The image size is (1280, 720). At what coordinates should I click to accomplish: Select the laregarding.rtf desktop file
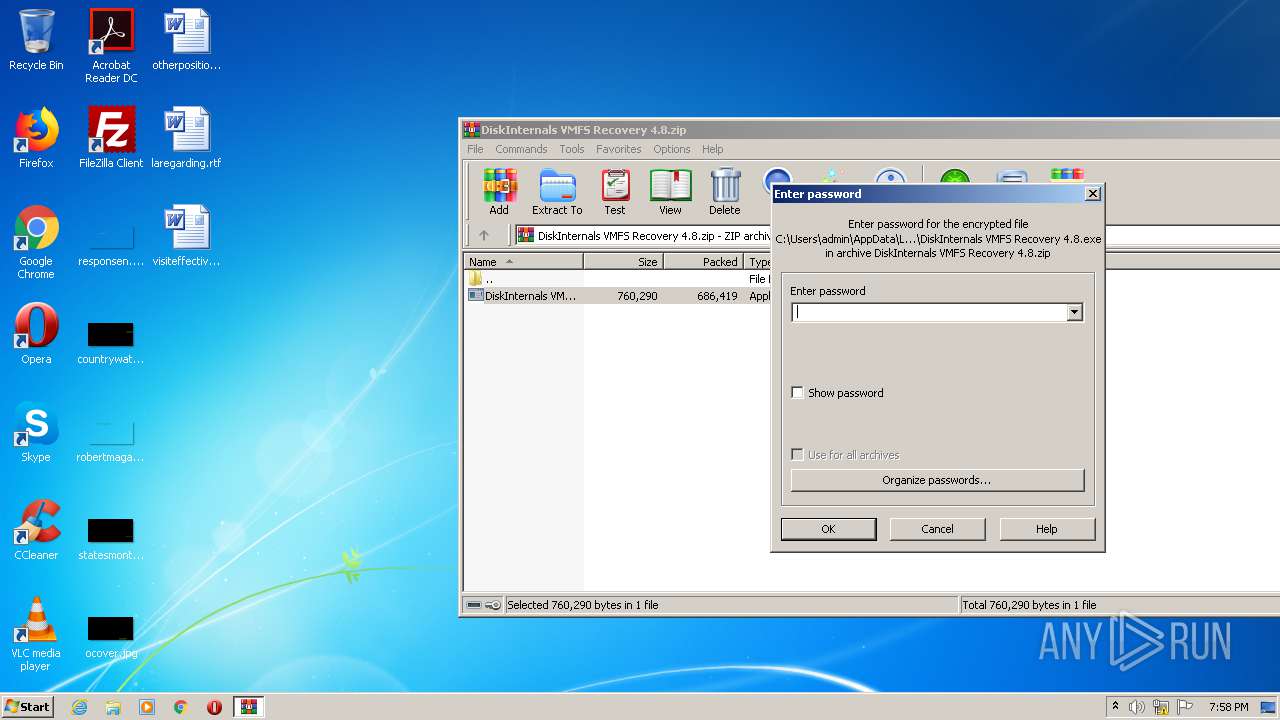pyautogui.click(x=186, y=138)
